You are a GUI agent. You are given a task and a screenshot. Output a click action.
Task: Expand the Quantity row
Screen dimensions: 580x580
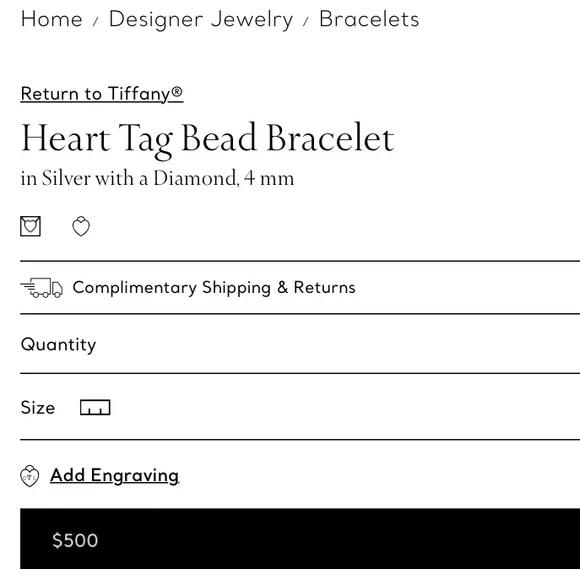[300, 344]
